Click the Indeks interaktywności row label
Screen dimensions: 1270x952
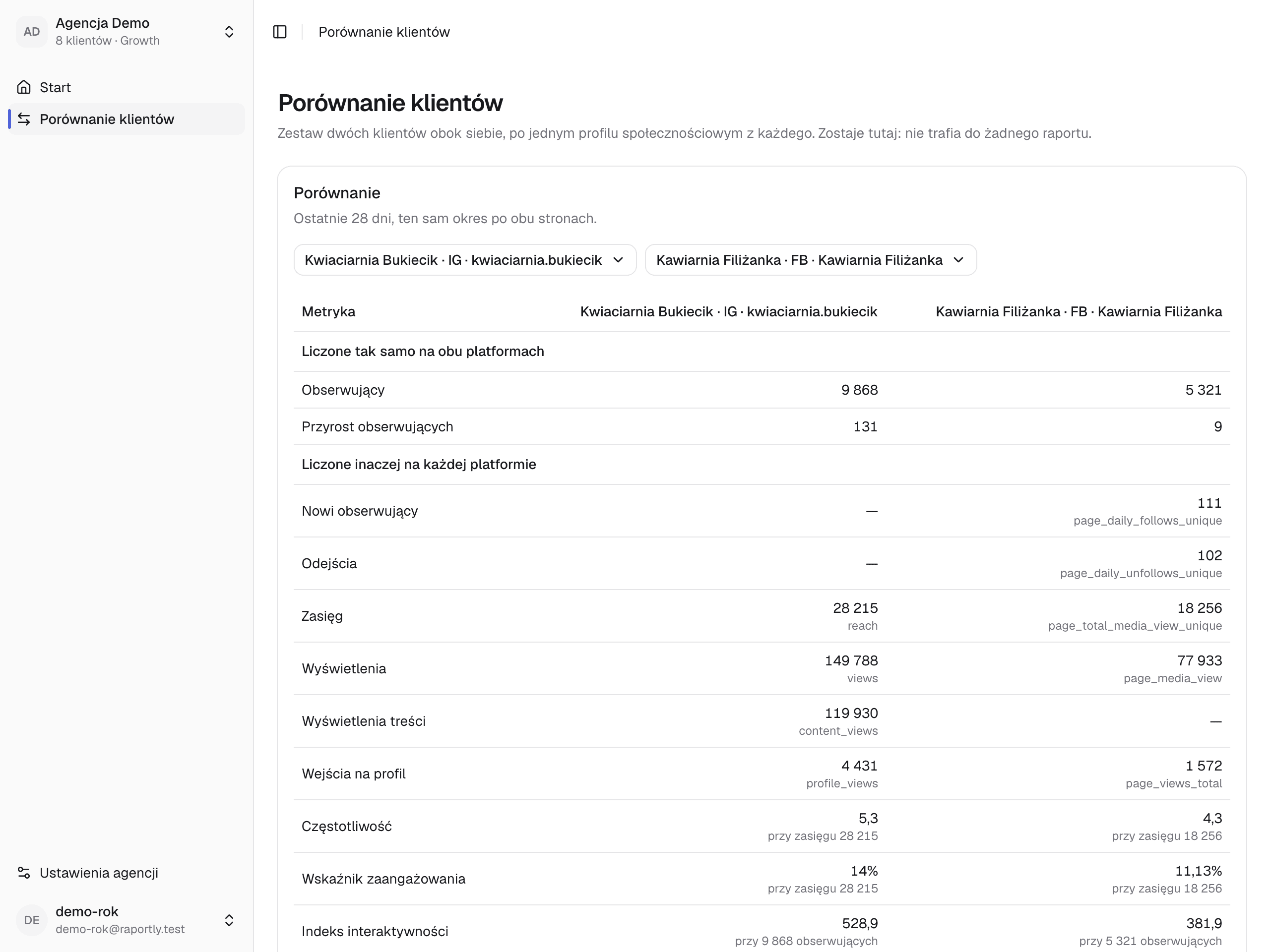coord(375,931)
